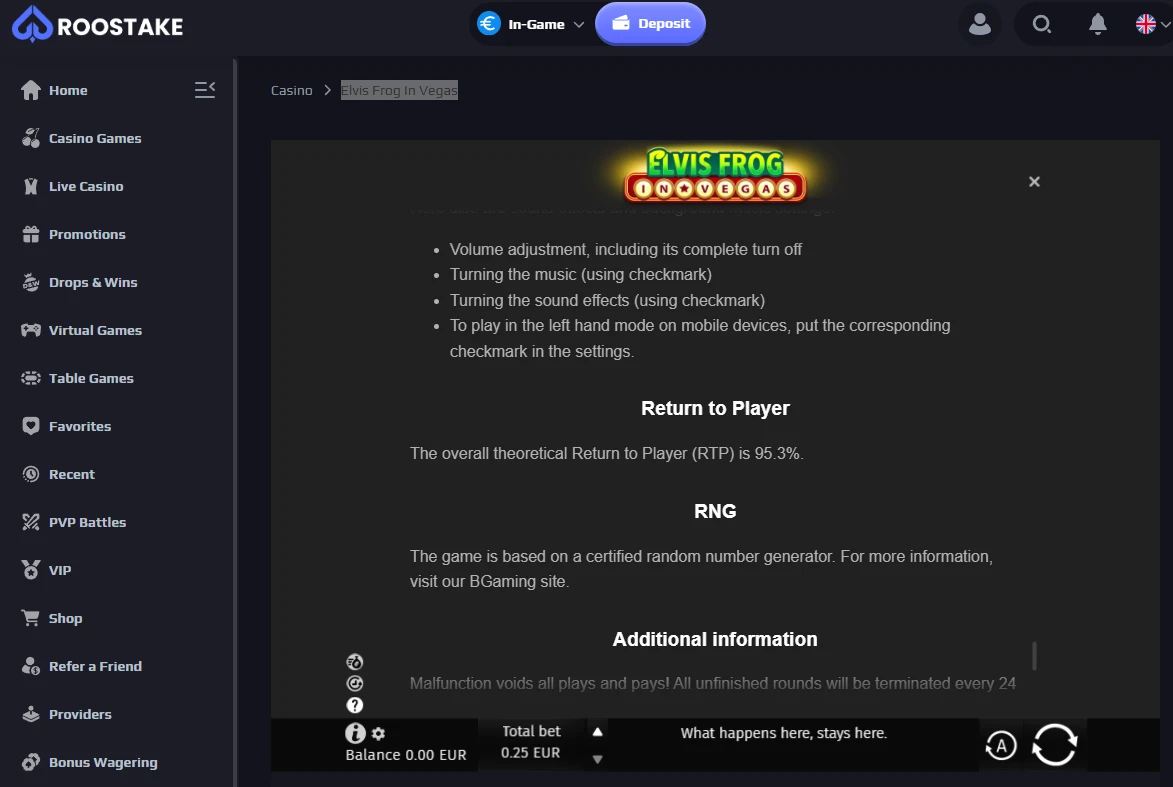Click the question mark help icon
The width and height of the screenshot is (1173, 787).
[355, 705]
